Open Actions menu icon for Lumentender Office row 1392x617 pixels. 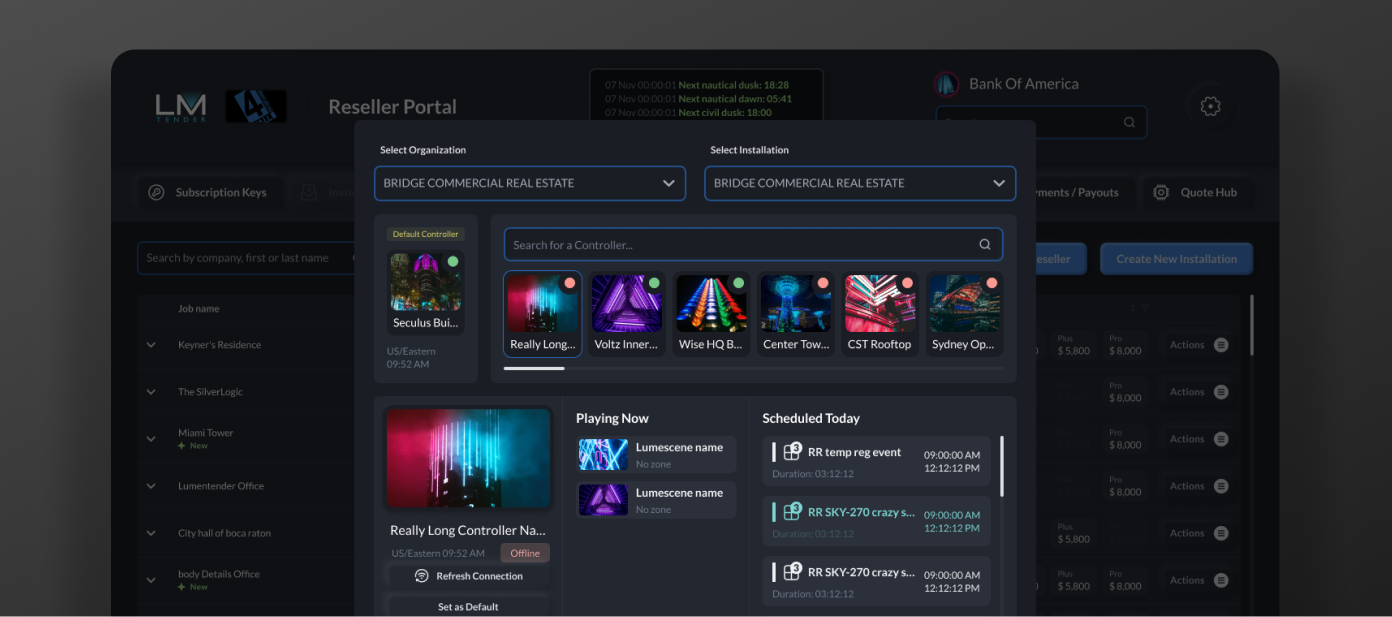1221,486
